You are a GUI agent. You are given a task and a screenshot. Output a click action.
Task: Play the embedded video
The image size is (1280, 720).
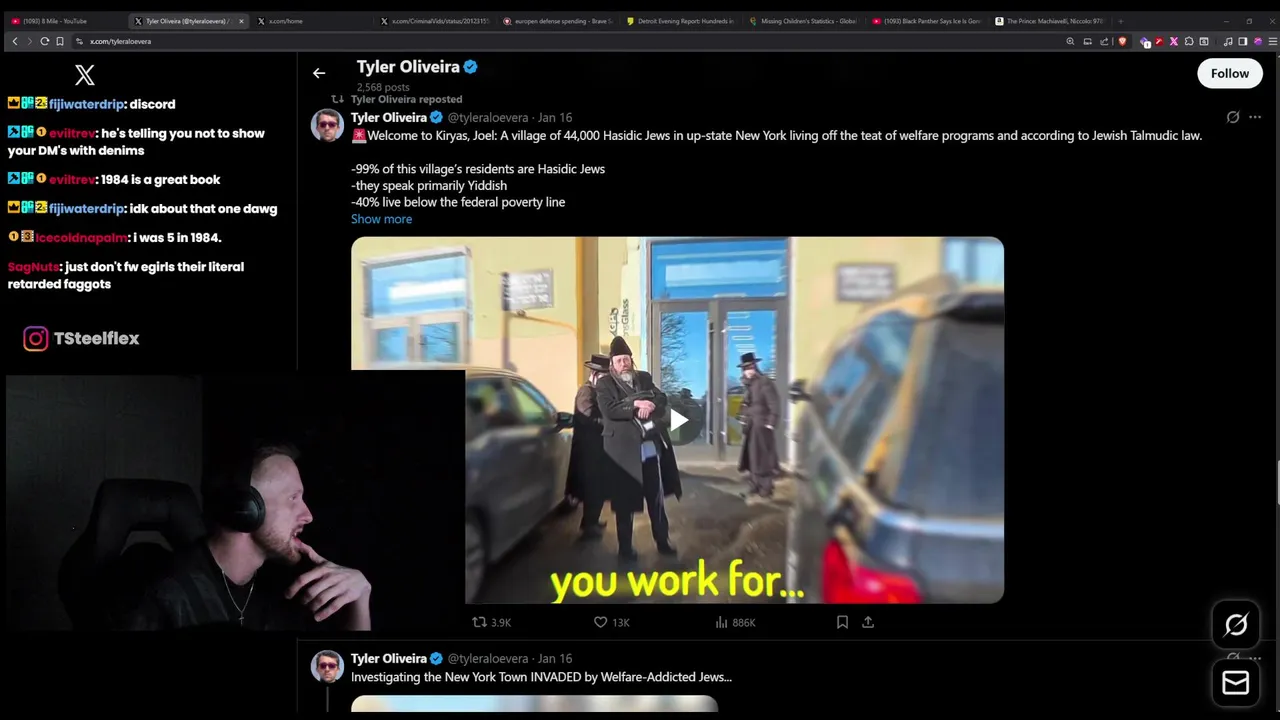(678, 420)
